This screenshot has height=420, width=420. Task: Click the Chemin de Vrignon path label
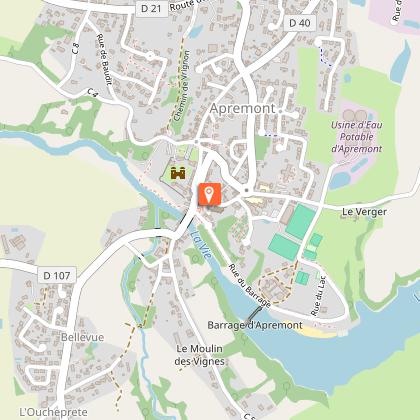[x=182, y=86]
